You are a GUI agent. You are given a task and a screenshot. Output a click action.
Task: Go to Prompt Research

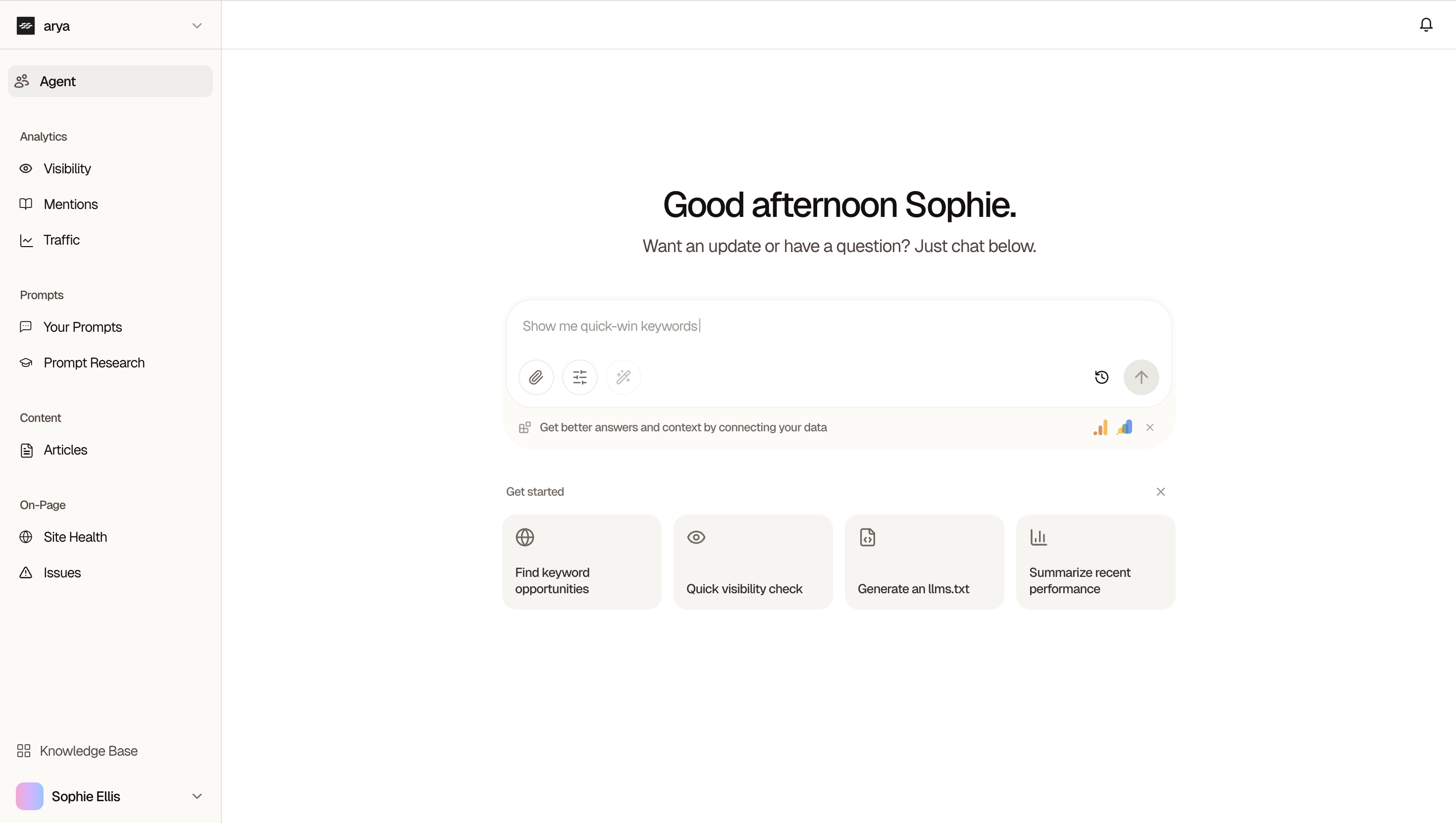(94, 362)
